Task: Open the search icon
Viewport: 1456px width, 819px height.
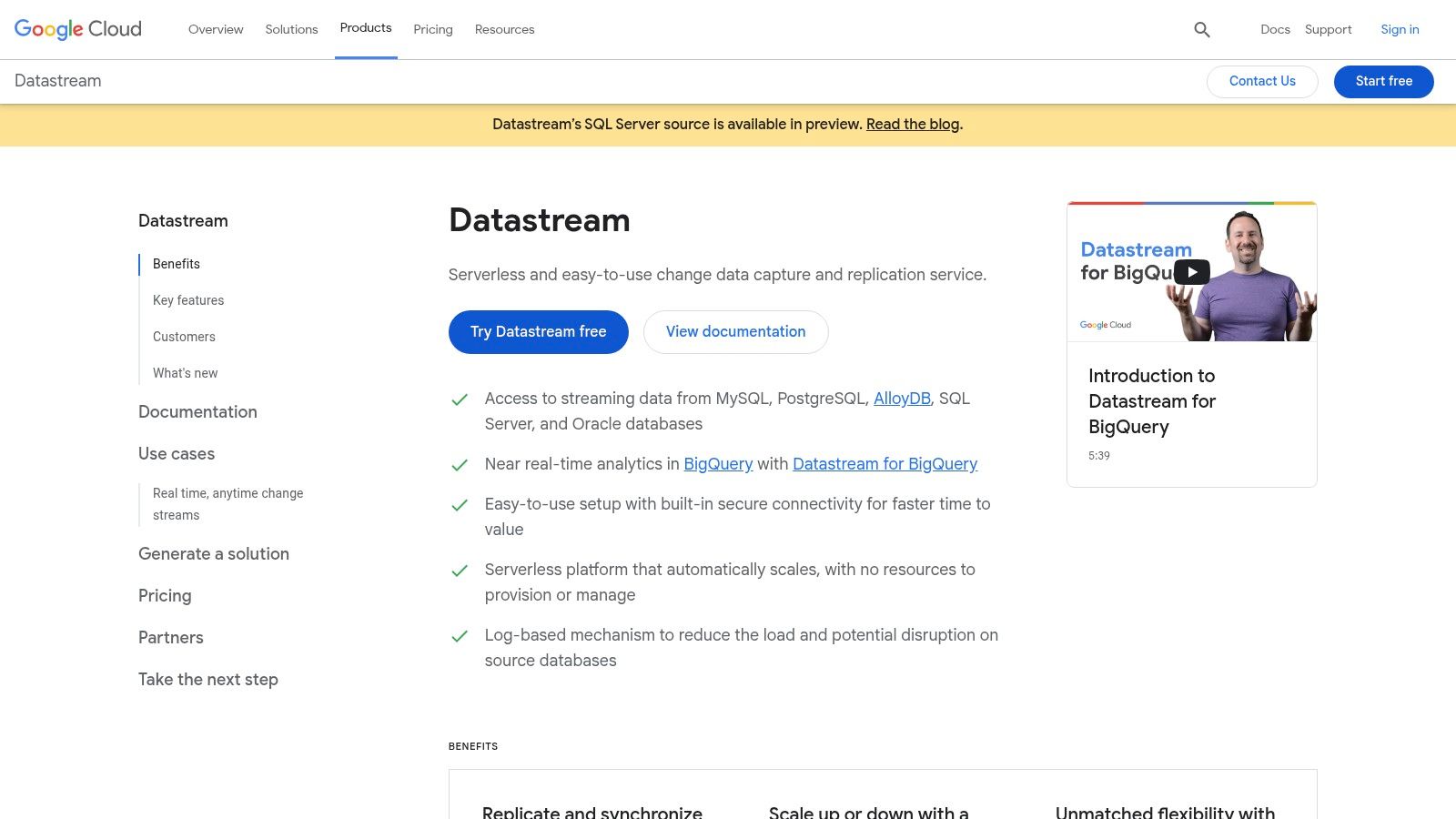Action: 1201,29
